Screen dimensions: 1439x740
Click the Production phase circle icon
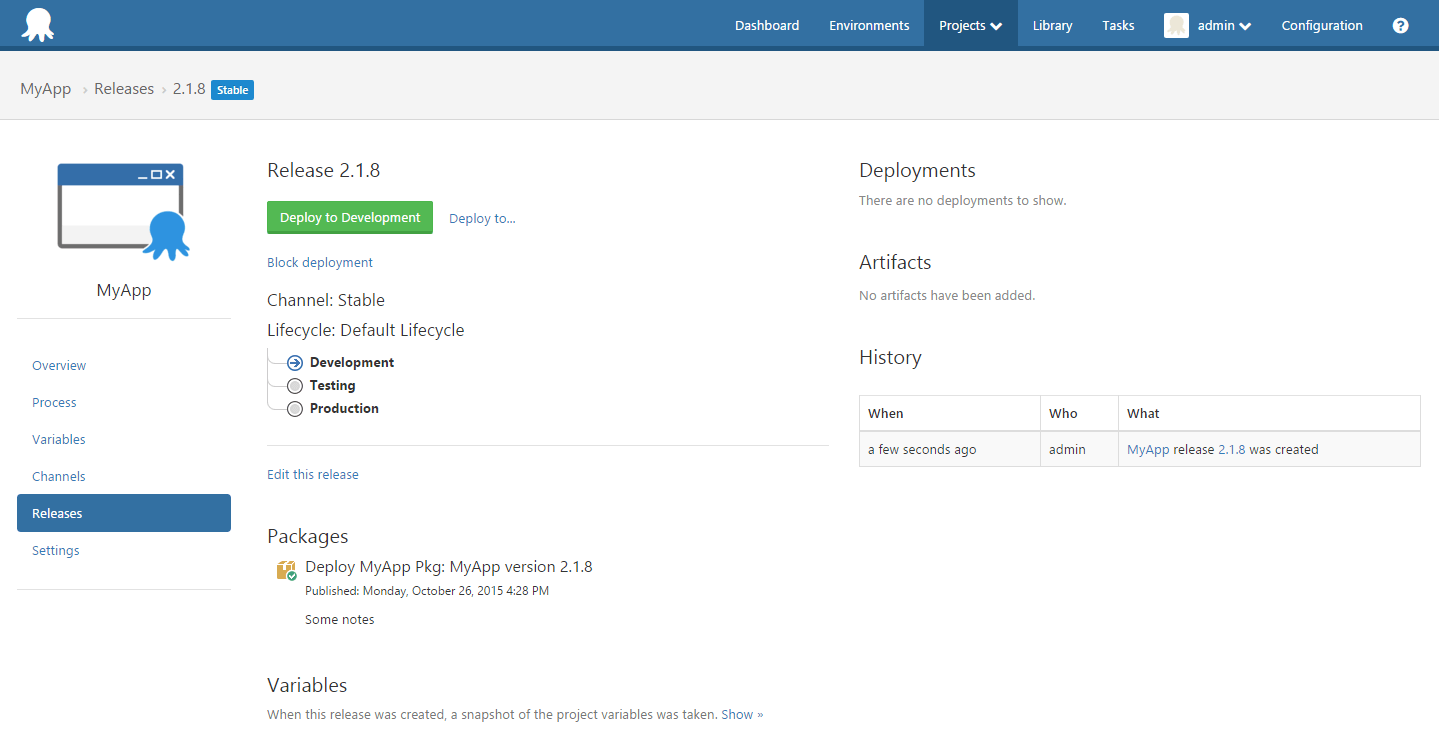[x=294, y=409]
